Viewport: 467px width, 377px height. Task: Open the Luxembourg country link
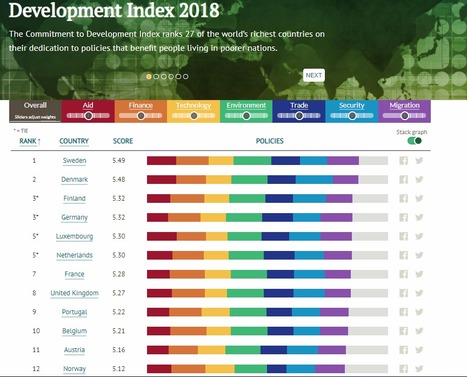[x=74, y=236]
